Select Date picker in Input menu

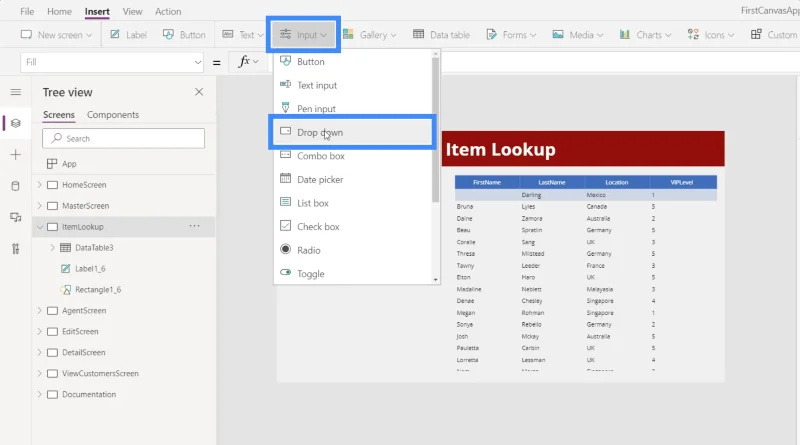coord(353,179)
